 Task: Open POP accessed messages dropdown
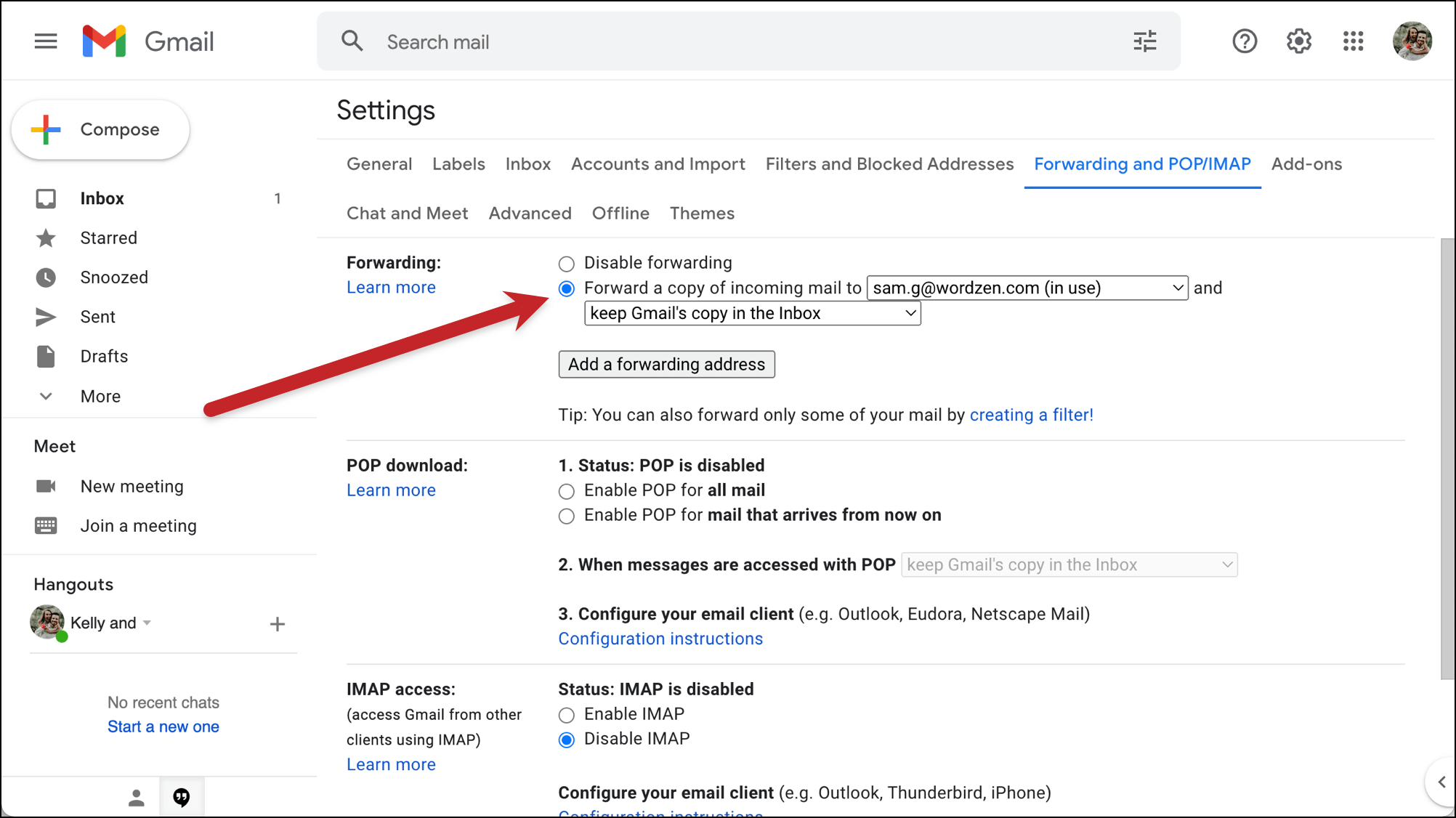click(1069, 565)
